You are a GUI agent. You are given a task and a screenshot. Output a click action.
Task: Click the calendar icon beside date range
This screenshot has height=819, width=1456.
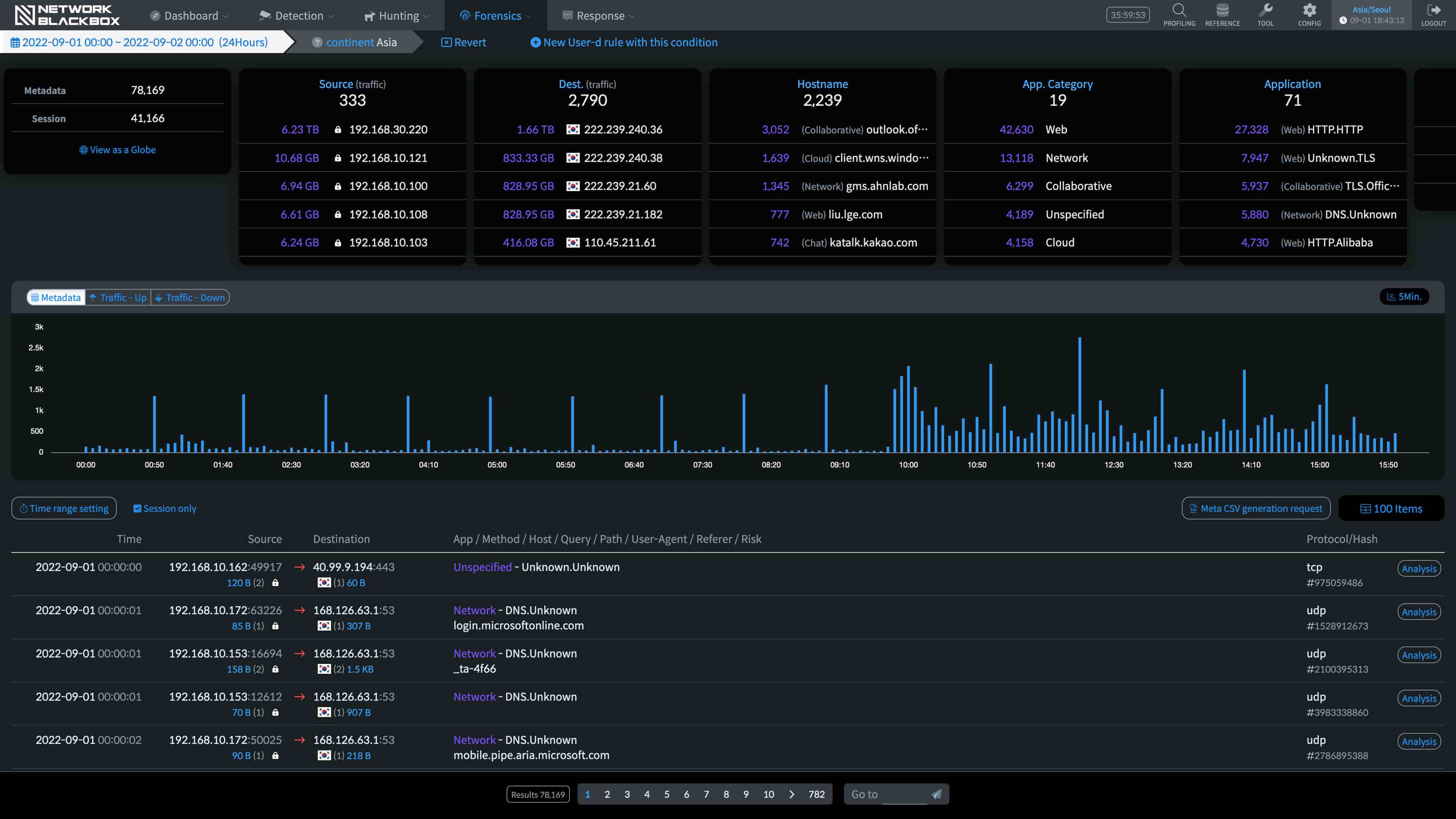tap(15, 42)
